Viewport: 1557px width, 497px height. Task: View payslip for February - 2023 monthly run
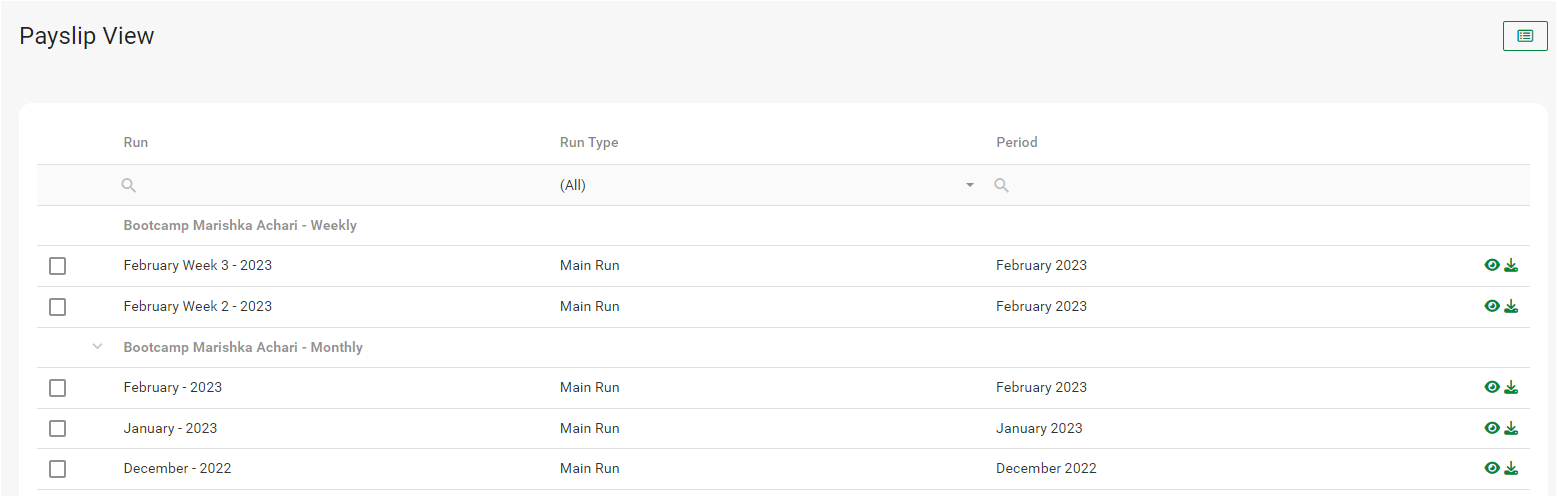pos(1492,387)
